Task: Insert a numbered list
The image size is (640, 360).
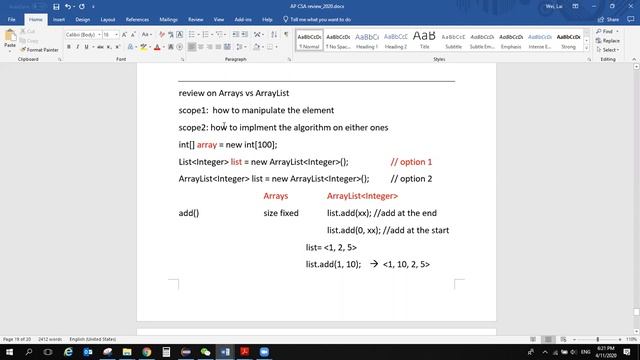Action: pyautogui.click(x=206, y=35)
